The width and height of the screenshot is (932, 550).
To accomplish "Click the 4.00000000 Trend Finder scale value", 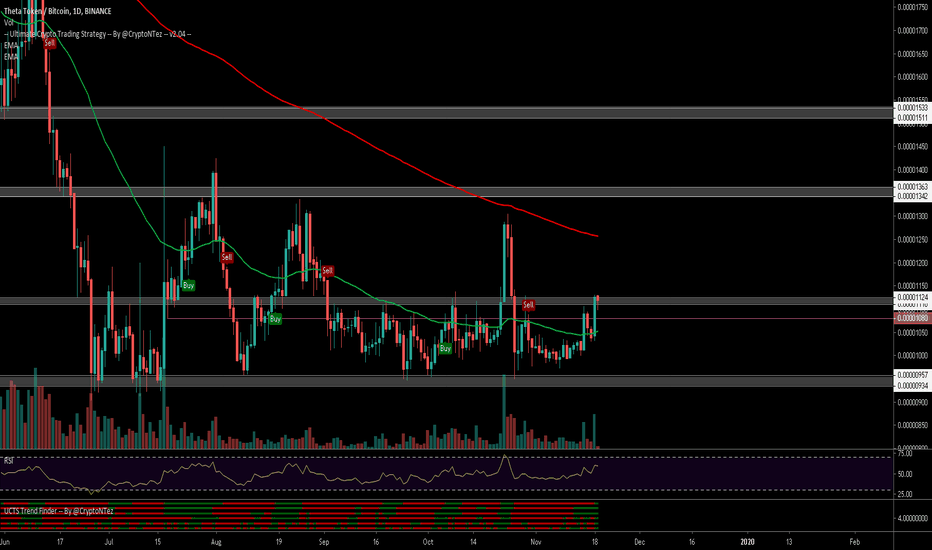I will [x=912, y=518].
